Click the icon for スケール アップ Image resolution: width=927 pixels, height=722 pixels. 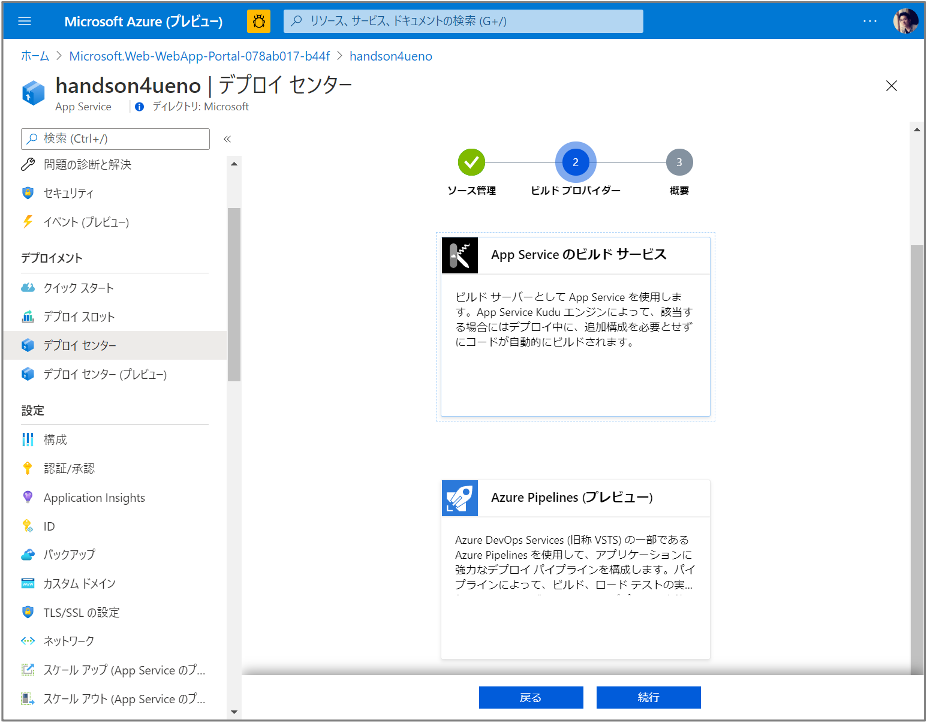[28, 670]
